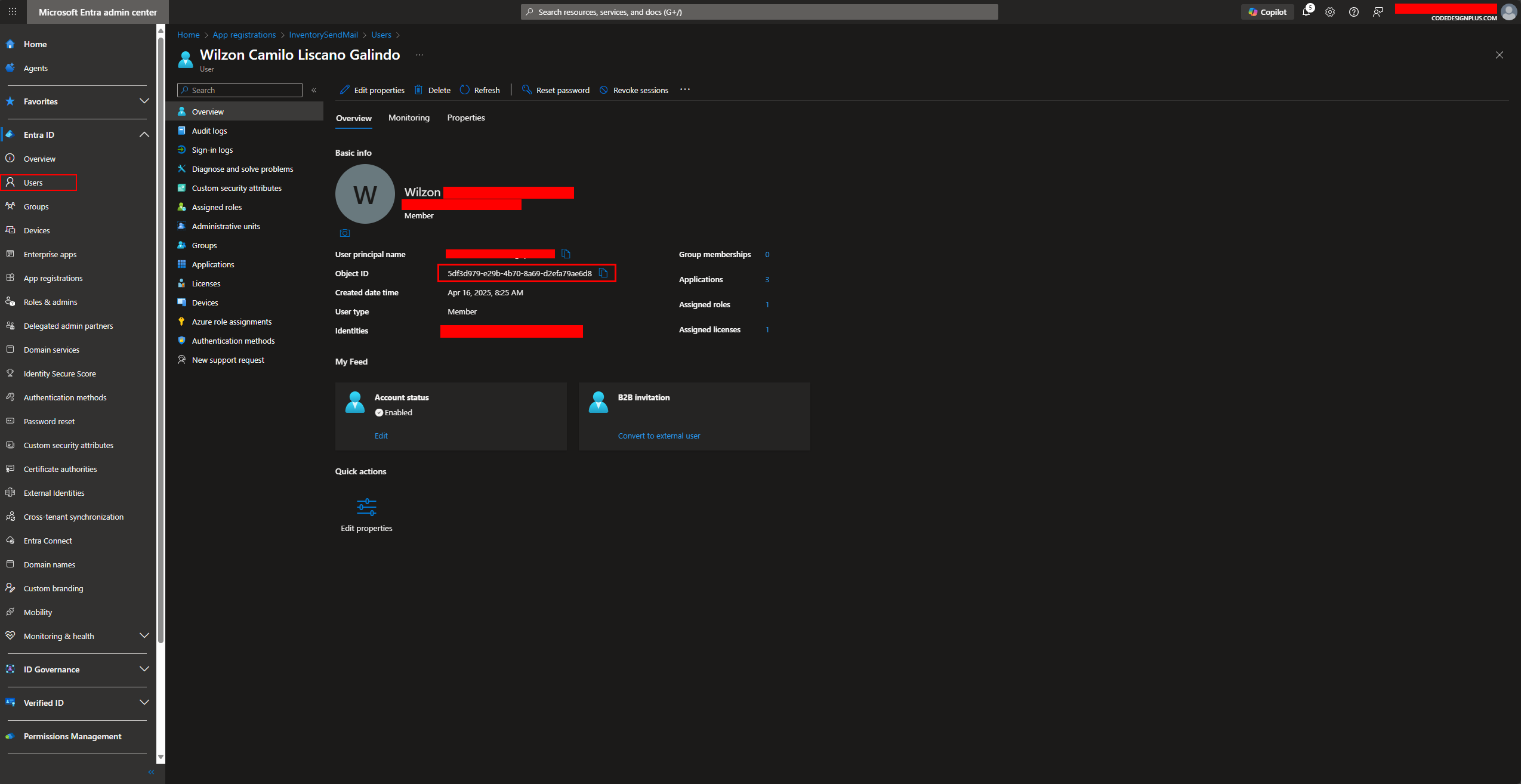Open the help question mark icon
This screenshot has height=784, width=1521.
[x=1354, y=12]
